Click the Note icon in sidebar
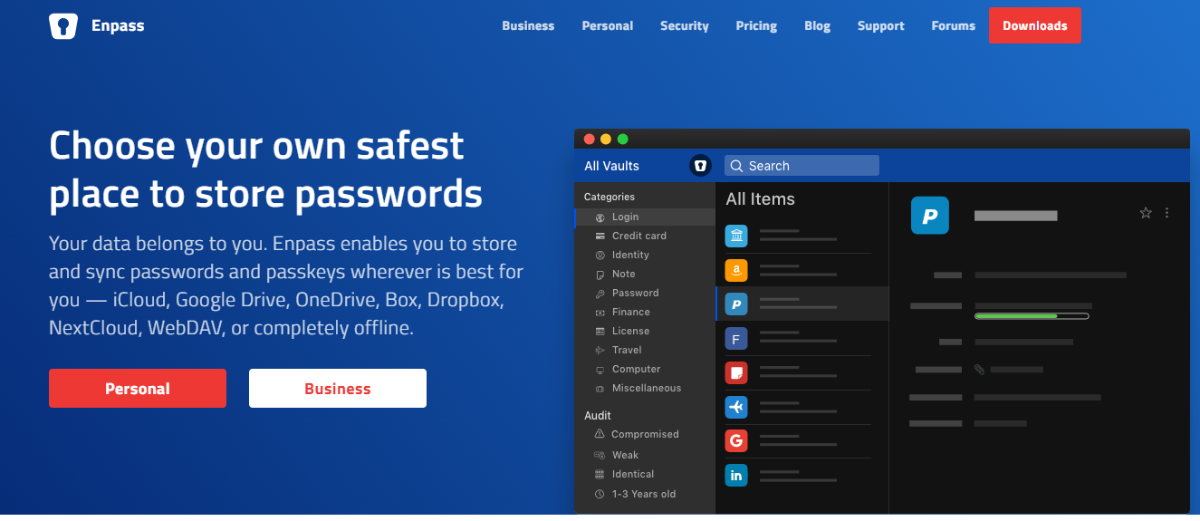The height and width of the screenshot is (521, 1200). tap(600, 274)
